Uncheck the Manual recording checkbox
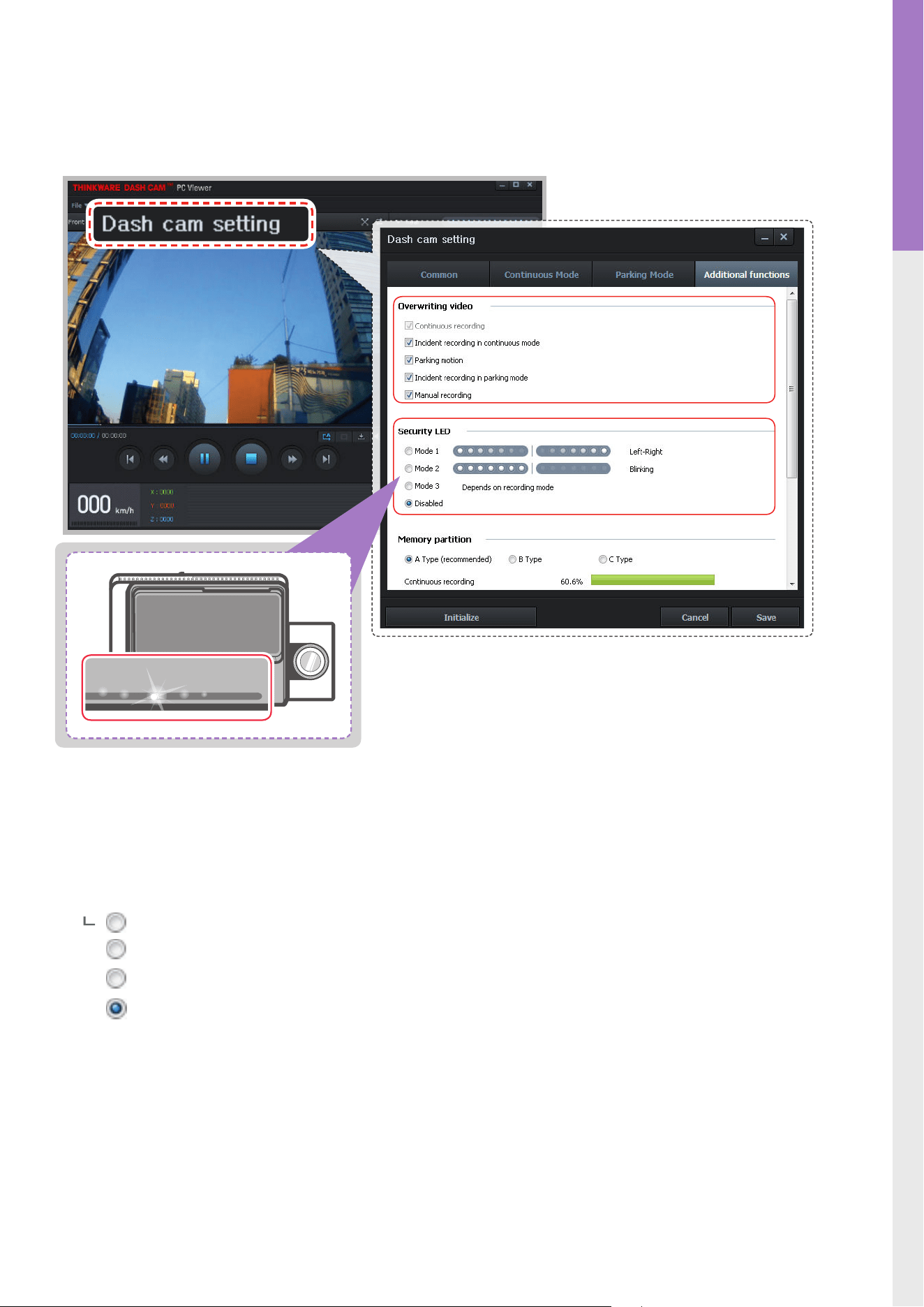924x1307 pixels. (x=409, y=395)
